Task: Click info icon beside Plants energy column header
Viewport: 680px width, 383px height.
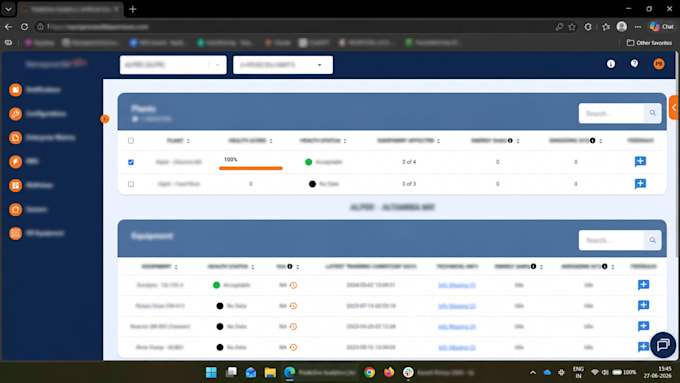Action: [x=510, y=141]
